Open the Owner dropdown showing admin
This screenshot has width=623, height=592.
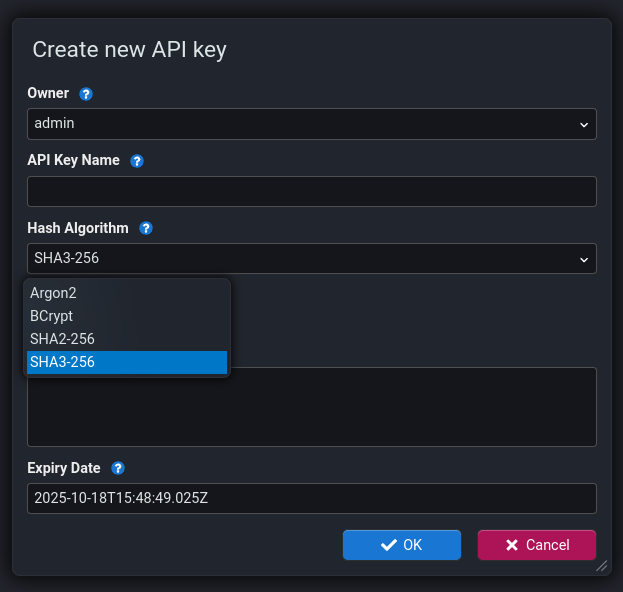pyautogui.click(x=311, y=124)
